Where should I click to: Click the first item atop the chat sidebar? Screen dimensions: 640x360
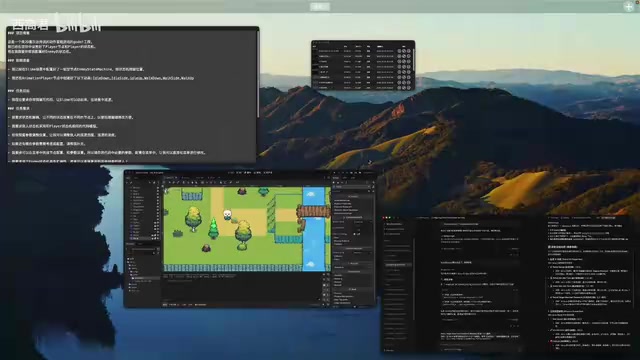394,224
